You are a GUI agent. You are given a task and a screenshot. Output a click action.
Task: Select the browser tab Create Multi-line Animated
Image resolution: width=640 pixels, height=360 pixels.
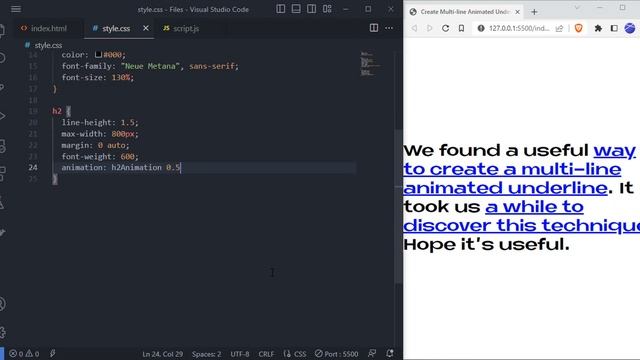click(x=464, y=12)
